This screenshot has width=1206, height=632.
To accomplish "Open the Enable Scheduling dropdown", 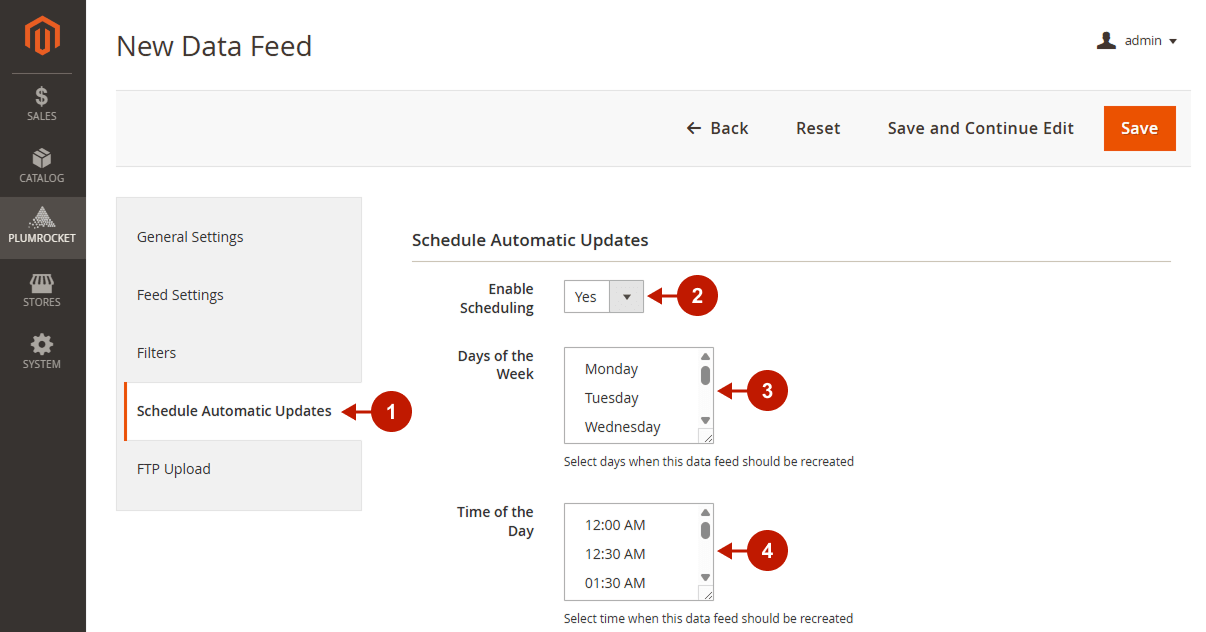I will (603, 297).
